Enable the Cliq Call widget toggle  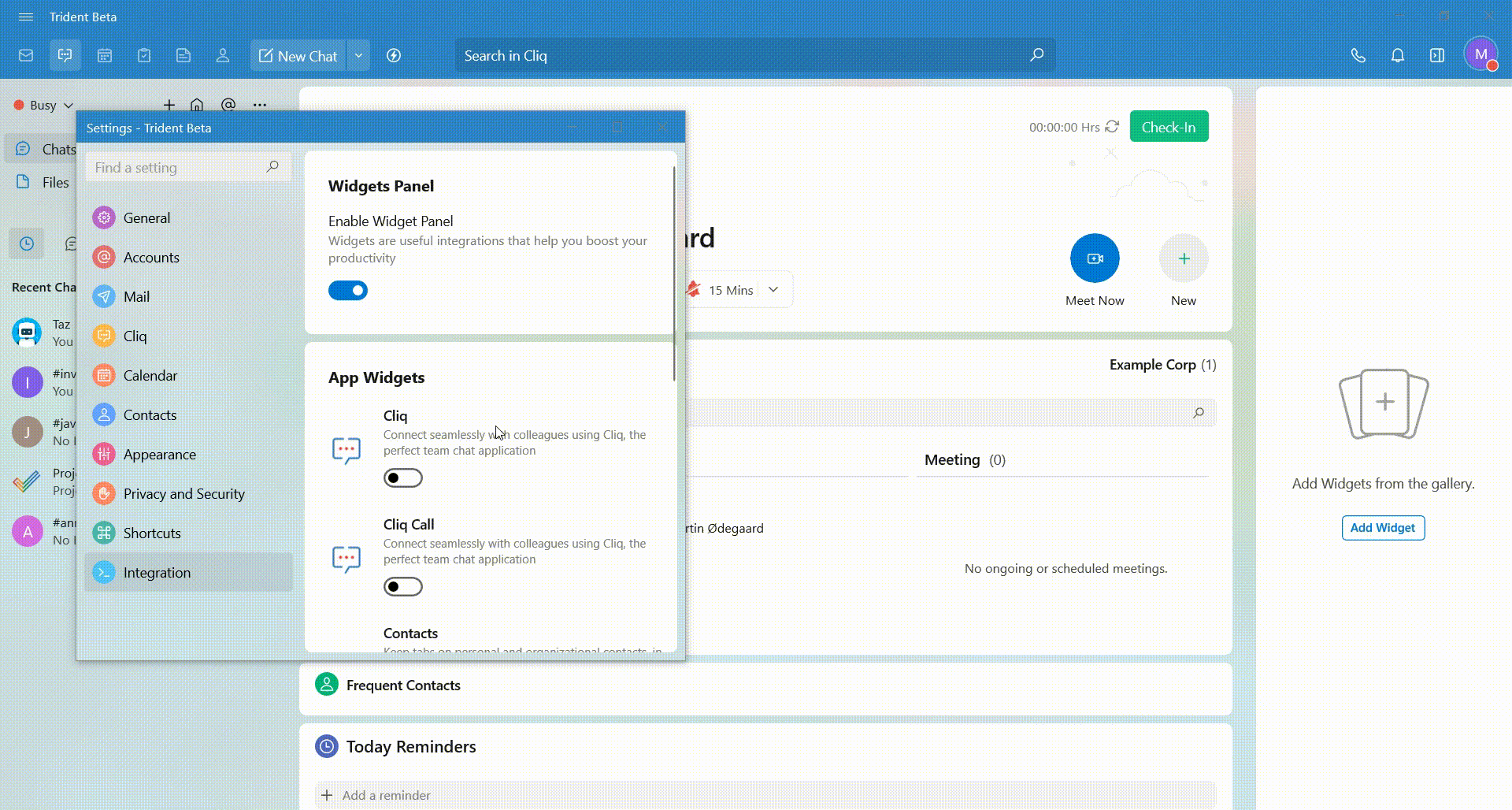point(403,587)
